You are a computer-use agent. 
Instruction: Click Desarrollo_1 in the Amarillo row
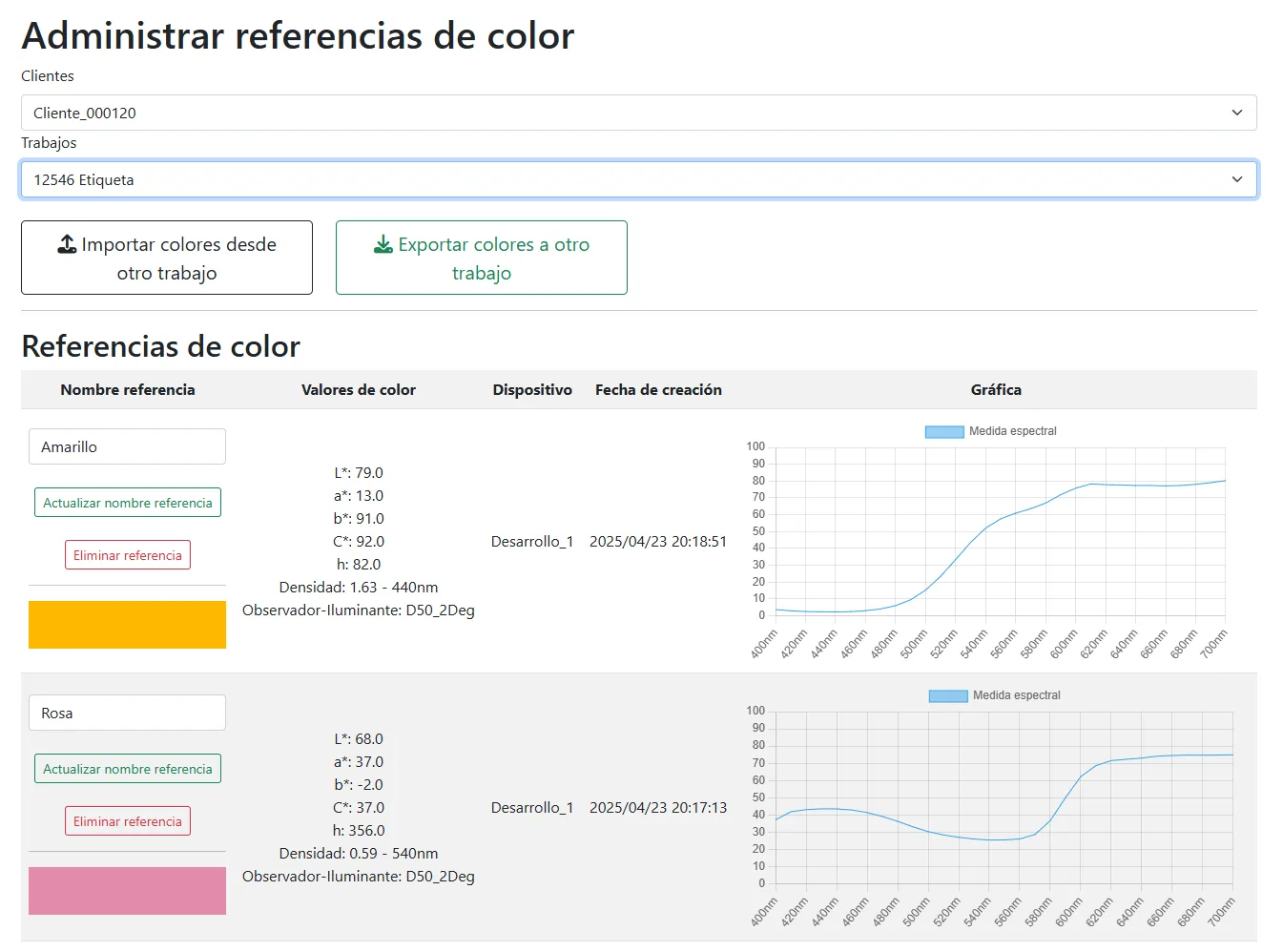[532, 541]
